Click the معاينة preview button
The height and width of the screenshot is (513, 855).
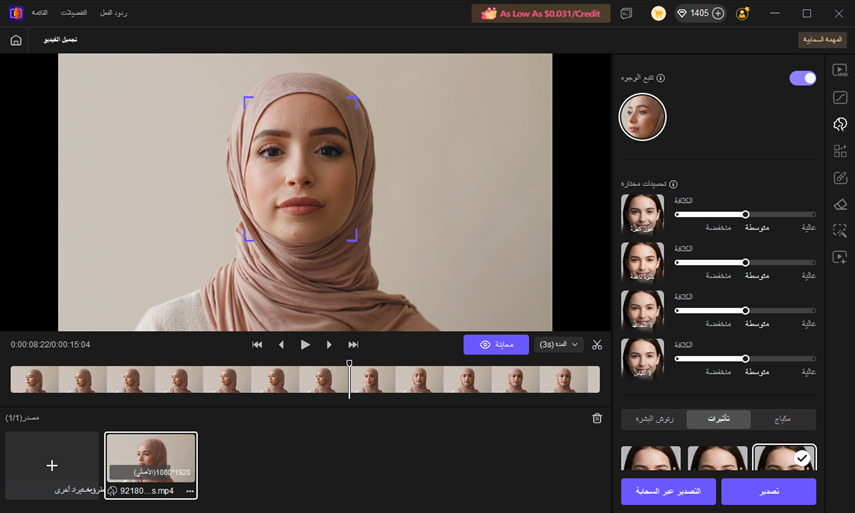496,345
